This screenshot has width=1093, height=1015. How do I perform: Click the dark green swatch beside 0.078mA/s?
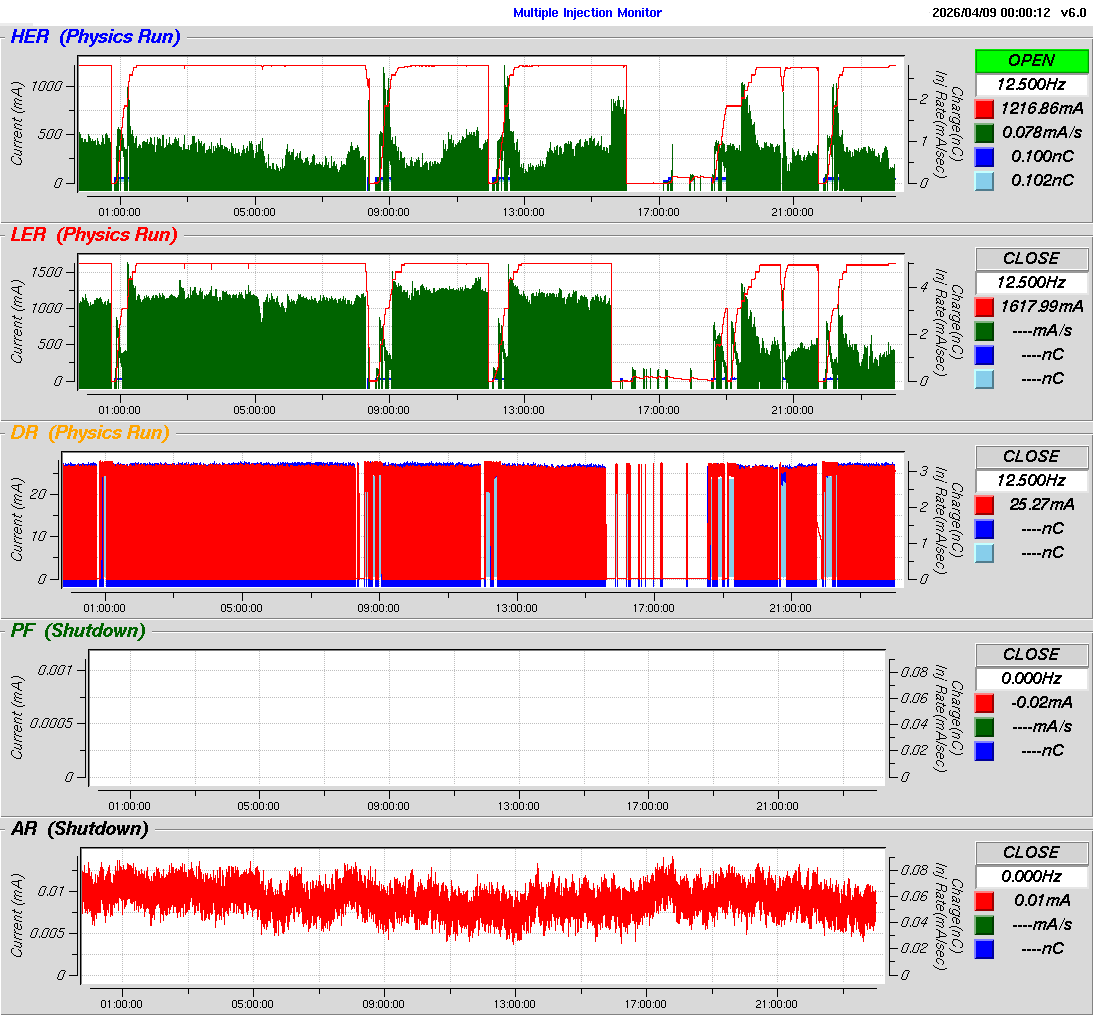pyautogui.click(x=985, y=132)
